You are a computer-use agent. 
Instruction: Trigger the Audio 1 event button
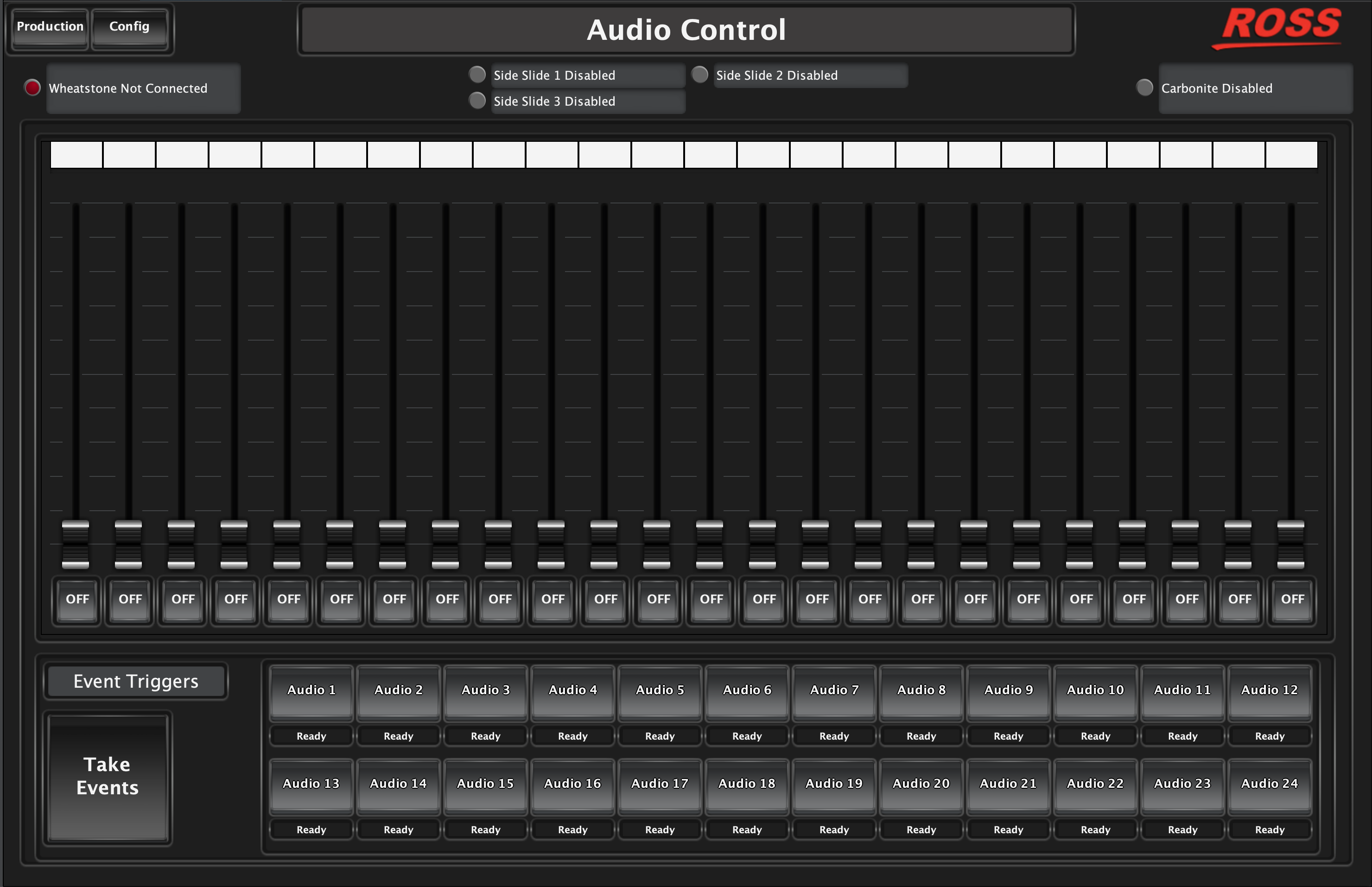pos(311,691)
